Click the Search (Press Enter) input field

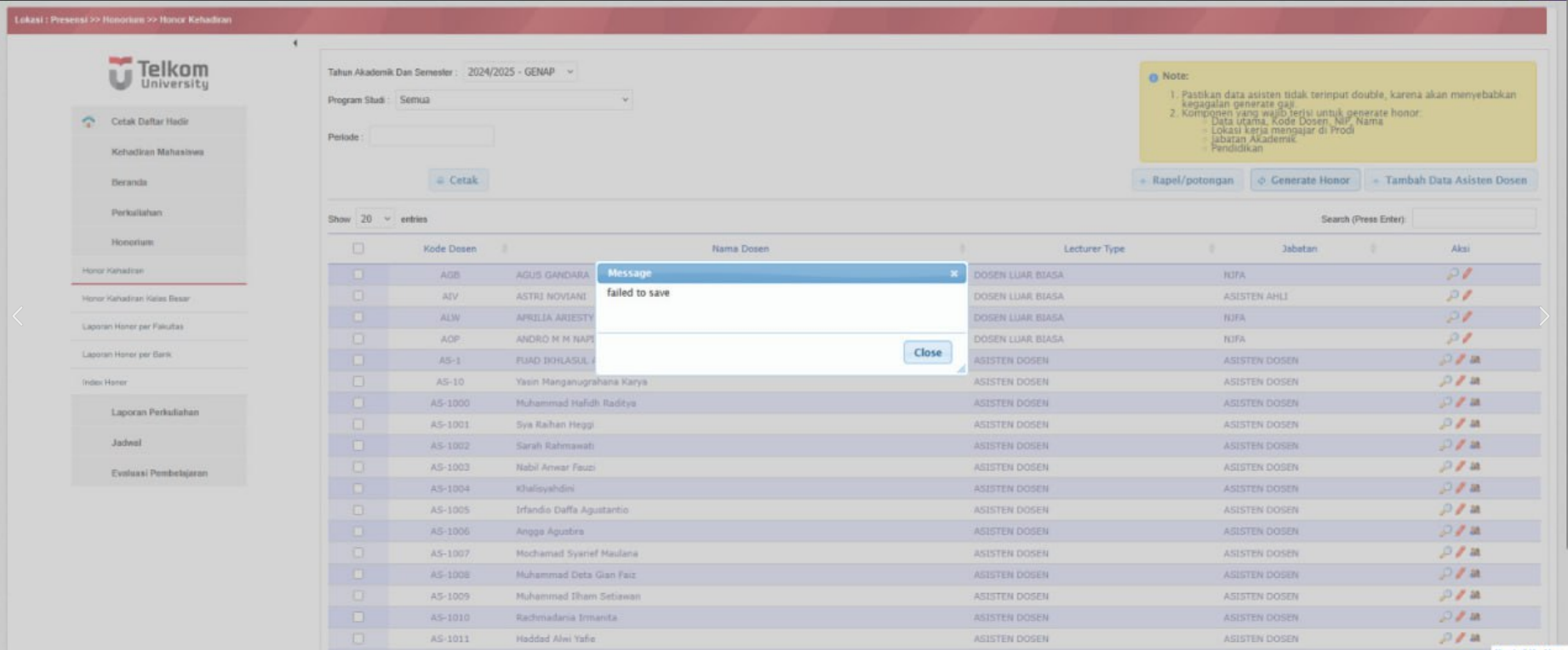[x=1474, y=219]
